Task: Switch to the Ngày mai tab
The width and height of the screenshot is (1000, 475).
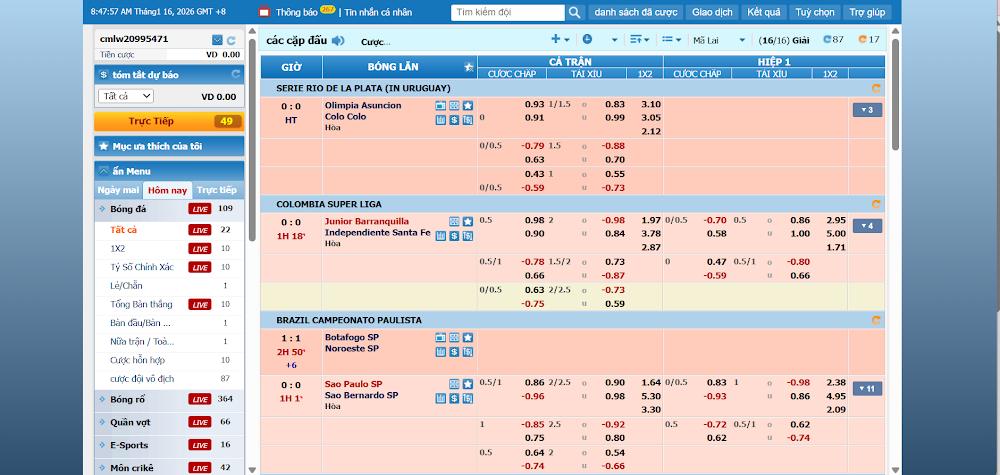Action: click(118, 190)
